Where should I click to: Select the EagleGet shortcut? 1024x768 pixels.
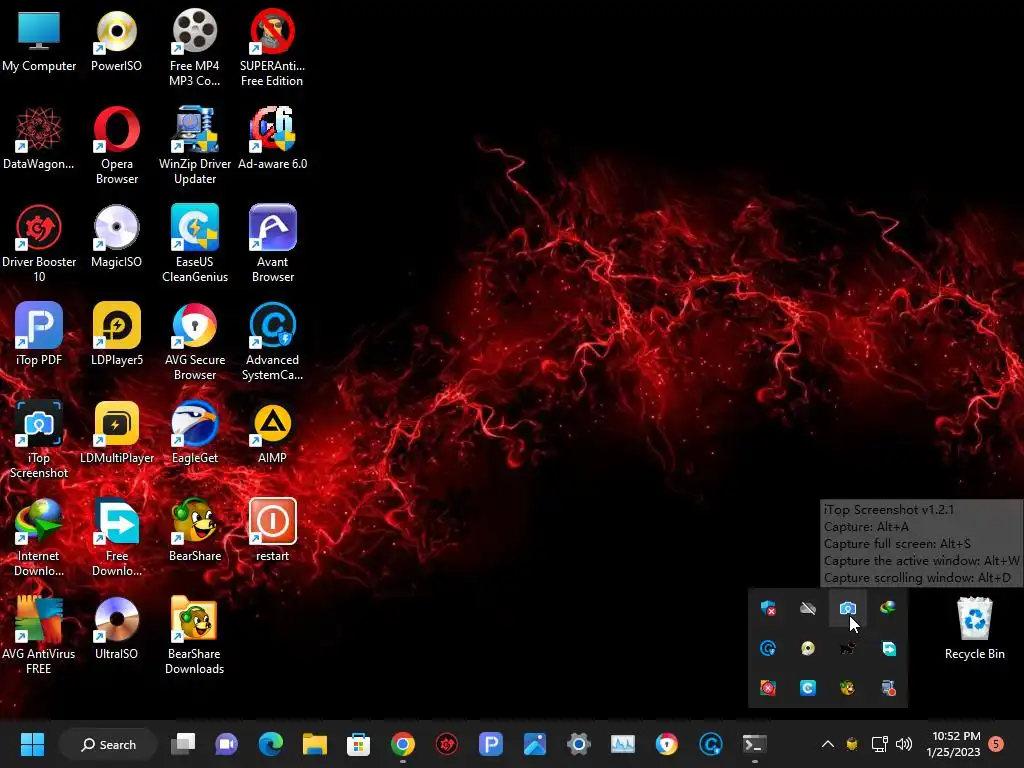[x=195, y=433]
